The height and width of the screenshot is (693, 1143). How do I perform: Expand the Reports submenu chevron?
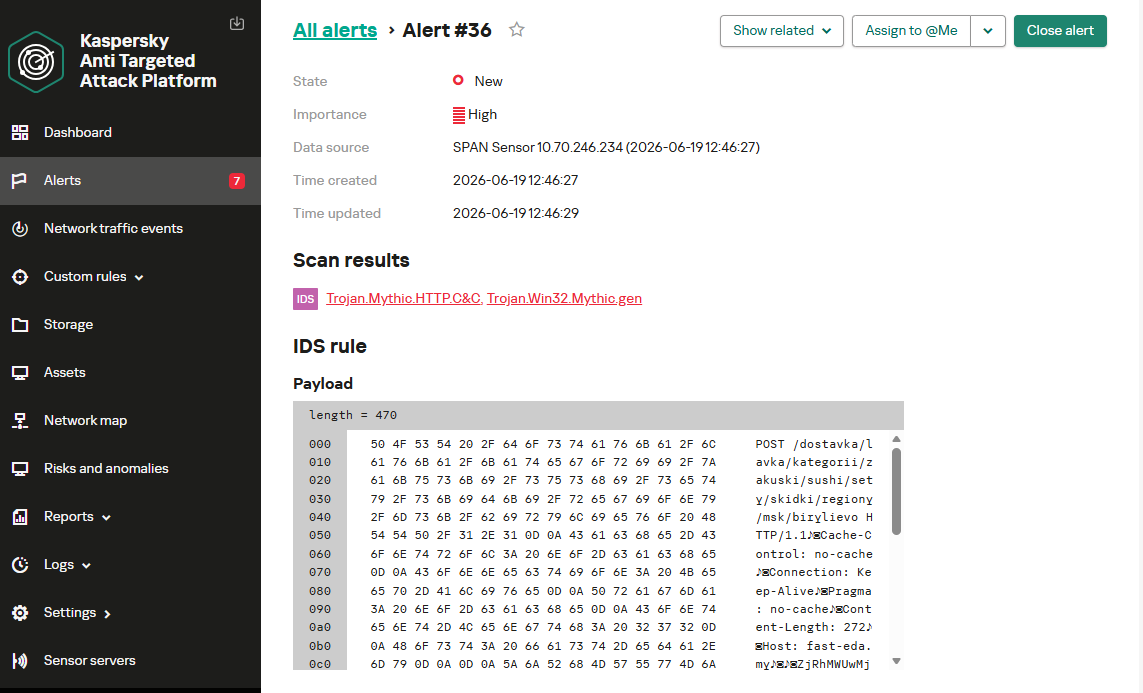[x=106, y=517]
